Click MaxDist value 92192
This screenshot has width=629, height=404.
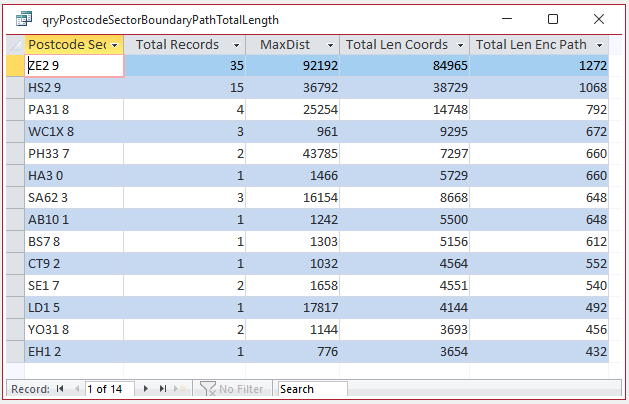(292, 65)
